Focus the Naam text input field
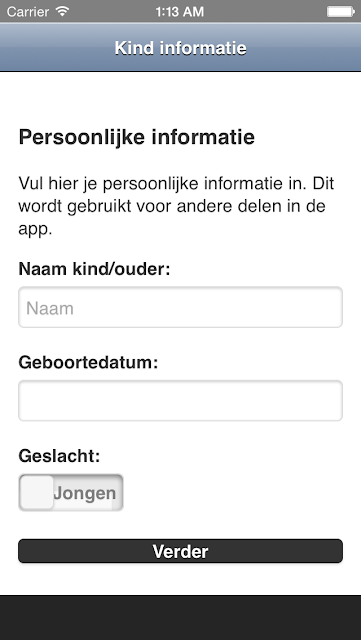 pos(180,307)
